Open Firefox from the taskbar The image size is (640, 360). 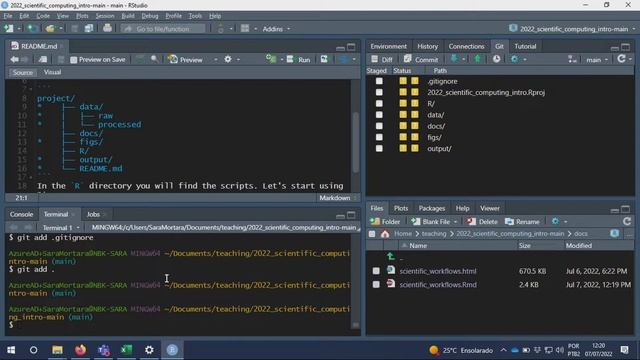click(80, 350)
